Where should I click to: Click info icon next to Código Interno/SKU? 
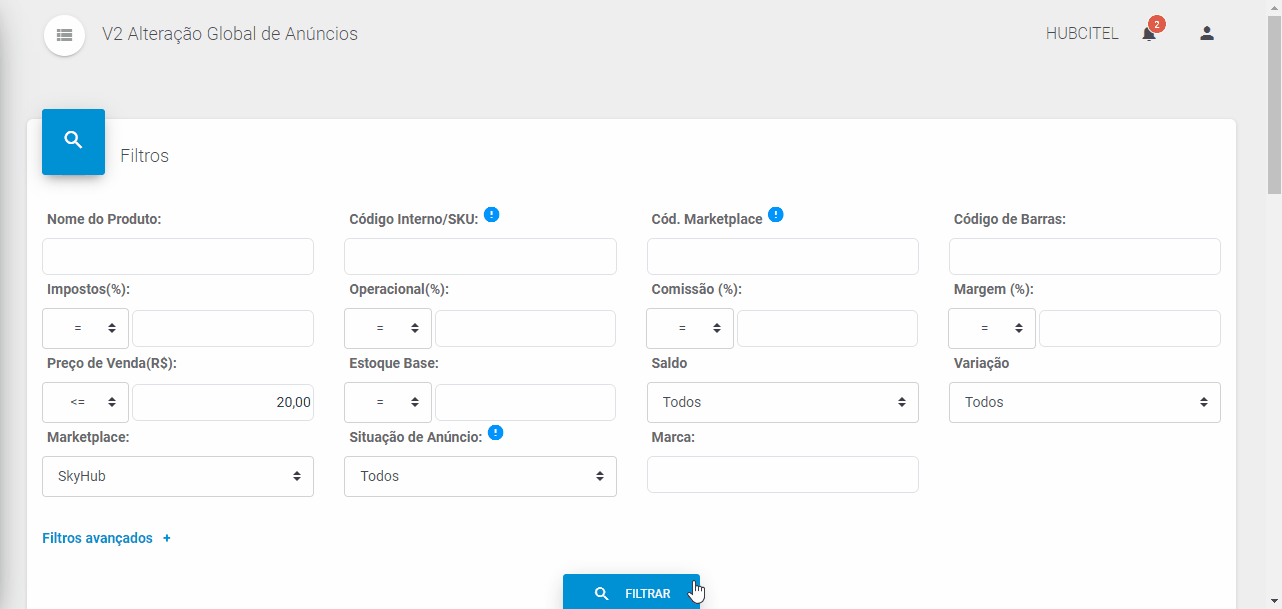pyautogui.click(x=492, y=215)
